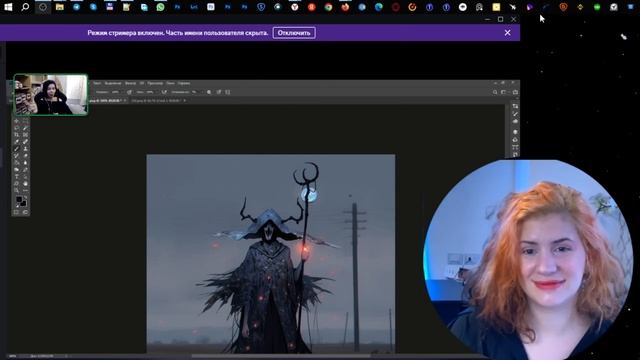Open the foreground color picker
Screen dimensions: 640x360
click(19, 199)
